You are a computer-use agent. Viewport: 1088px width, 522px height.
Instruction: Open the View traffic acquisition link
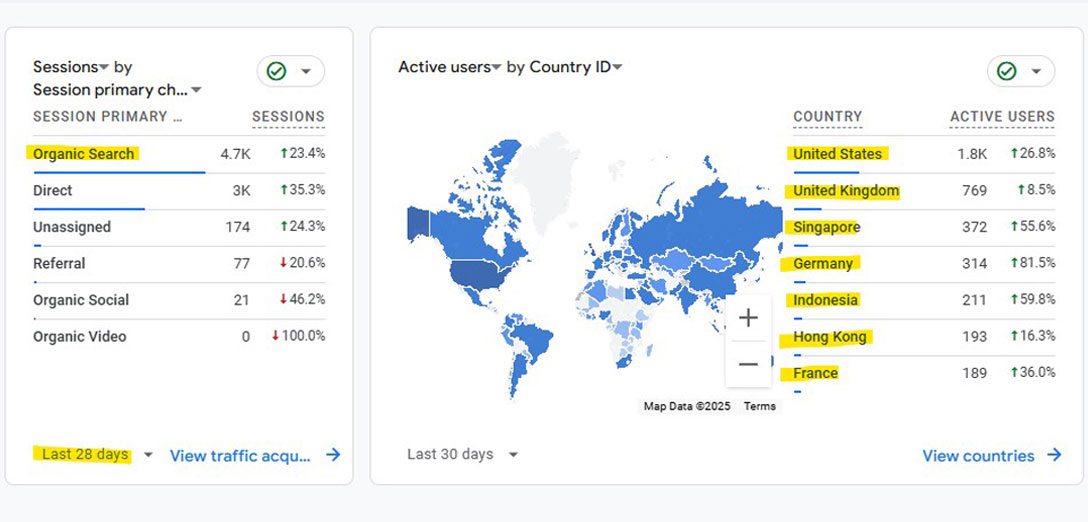[x=240, y=456]
